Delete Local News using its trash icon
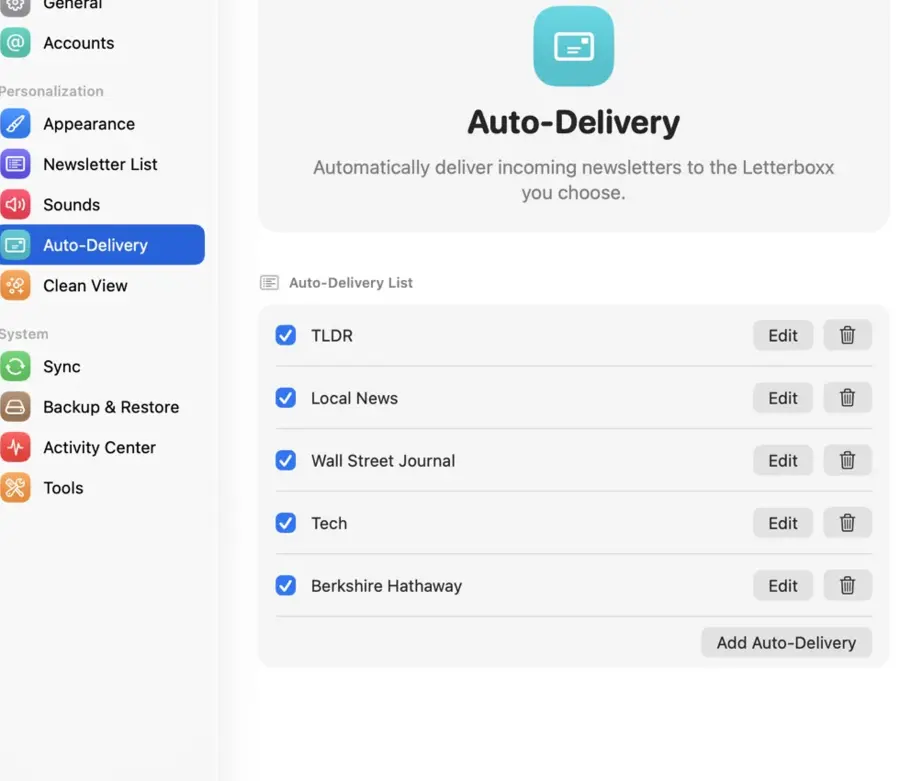 847,398
